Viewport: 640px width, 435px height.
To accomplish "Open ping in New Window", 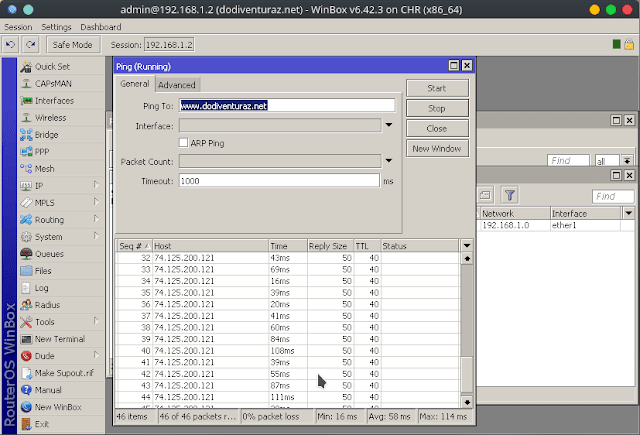I will click(x=437, y=149).
